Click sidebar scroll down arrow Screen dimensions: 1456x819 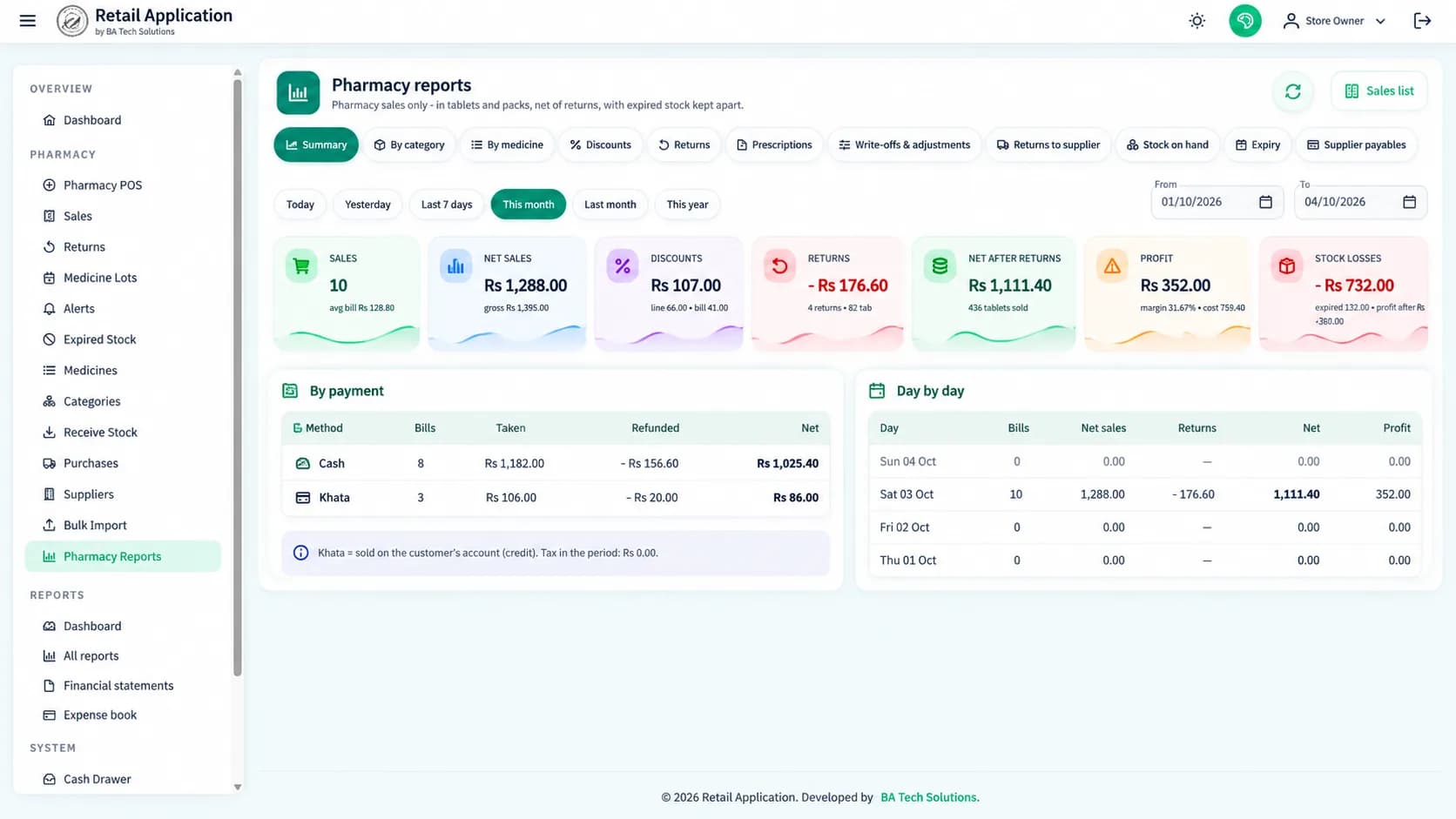coord(238,787)
